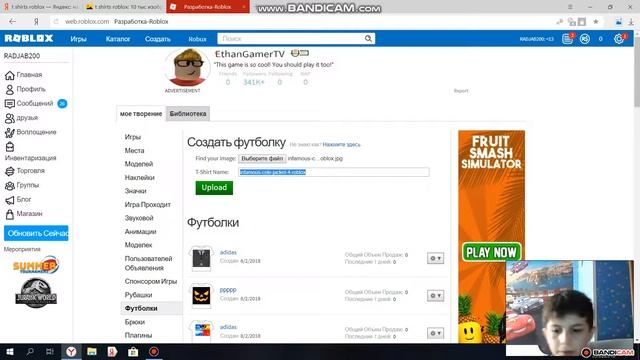This screenshot has width=640, height=360.
Task: Open File Explorer from the taskbar
Action: 92,351
